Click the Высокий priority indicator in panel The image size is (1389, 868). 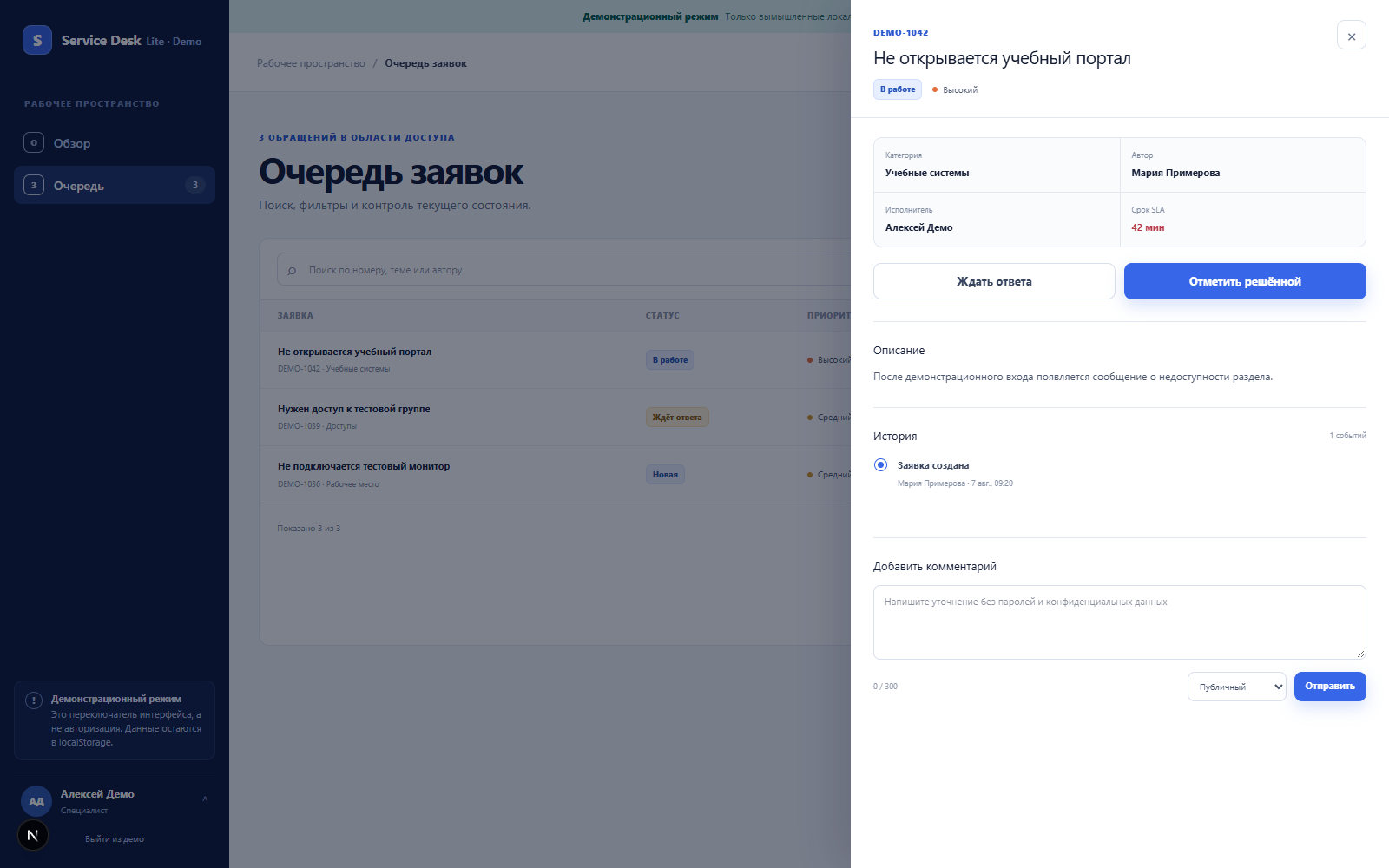955,89
